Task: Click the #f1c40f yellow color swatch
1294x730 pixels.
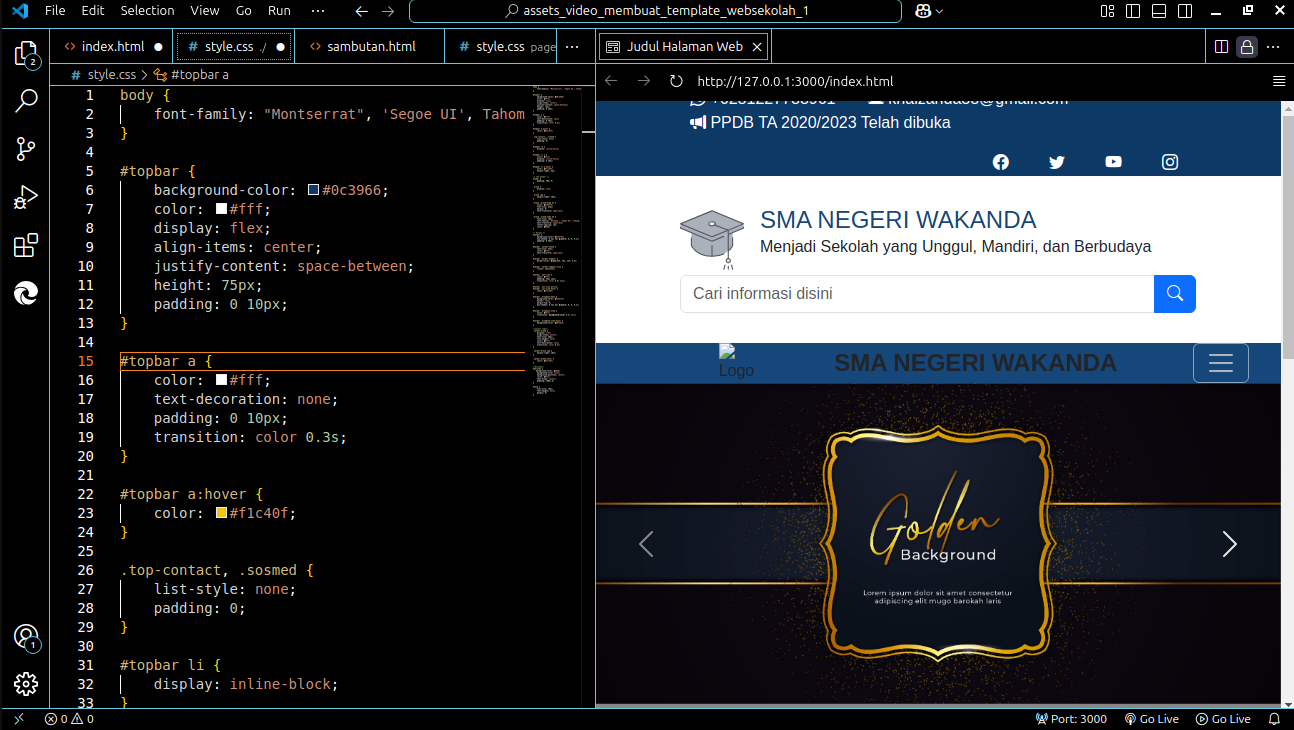Action: [x=221, y=513]
